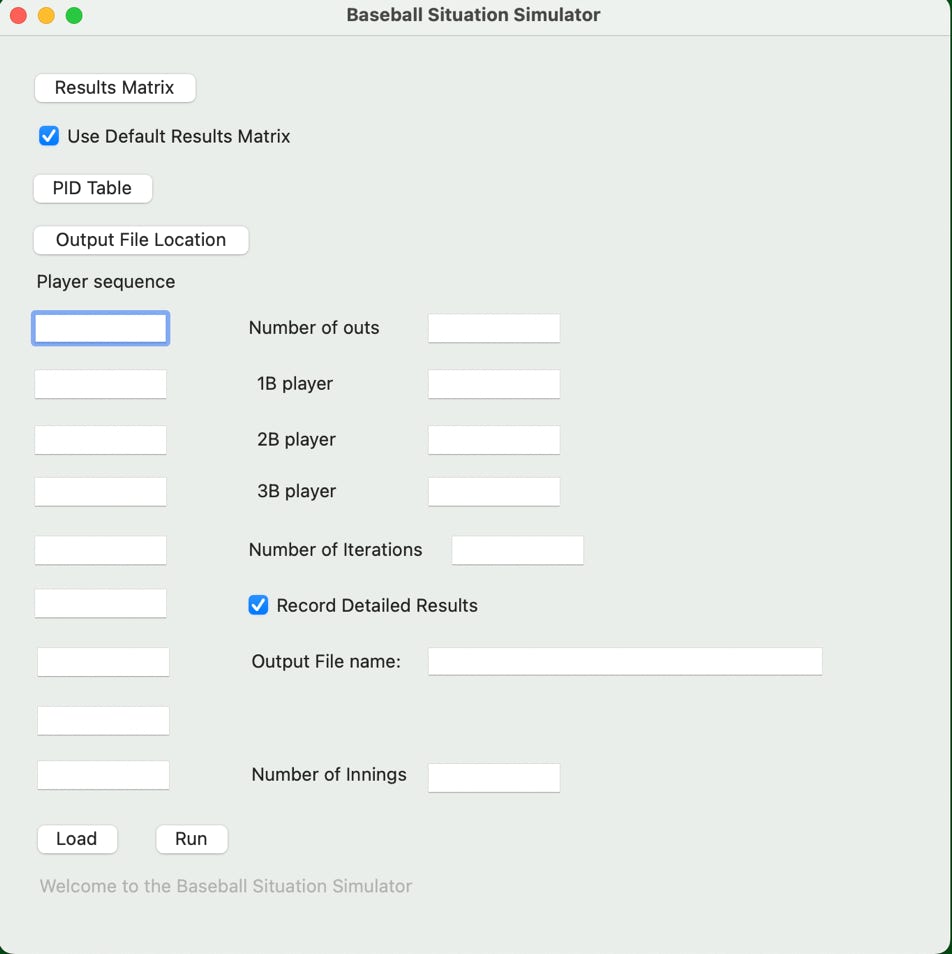Focus the 2B player input field
This screenshot has height=954, width=952.
coord(494,439)
